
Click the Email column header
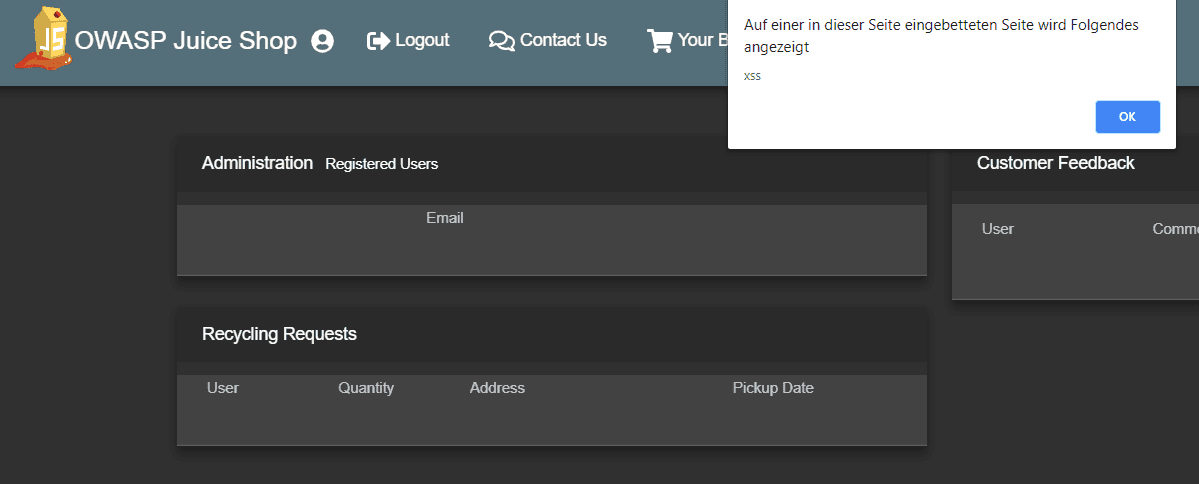click(445, 218)
